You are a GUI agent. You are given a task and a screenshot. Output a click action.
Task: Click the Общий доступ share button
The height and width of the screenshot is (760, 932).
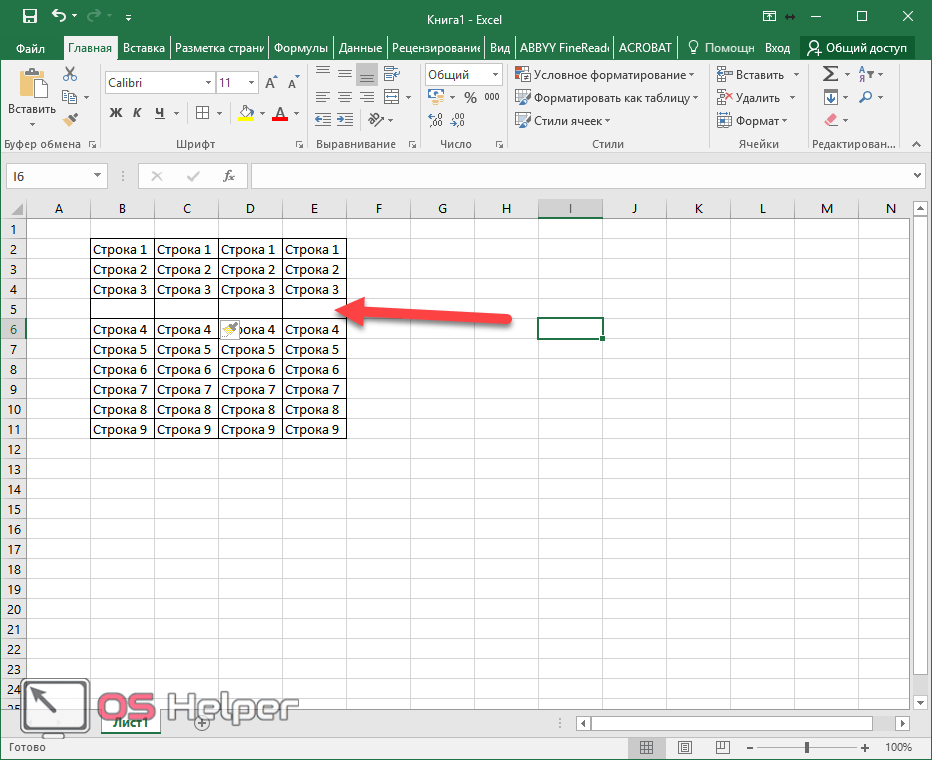click(857, 47)
